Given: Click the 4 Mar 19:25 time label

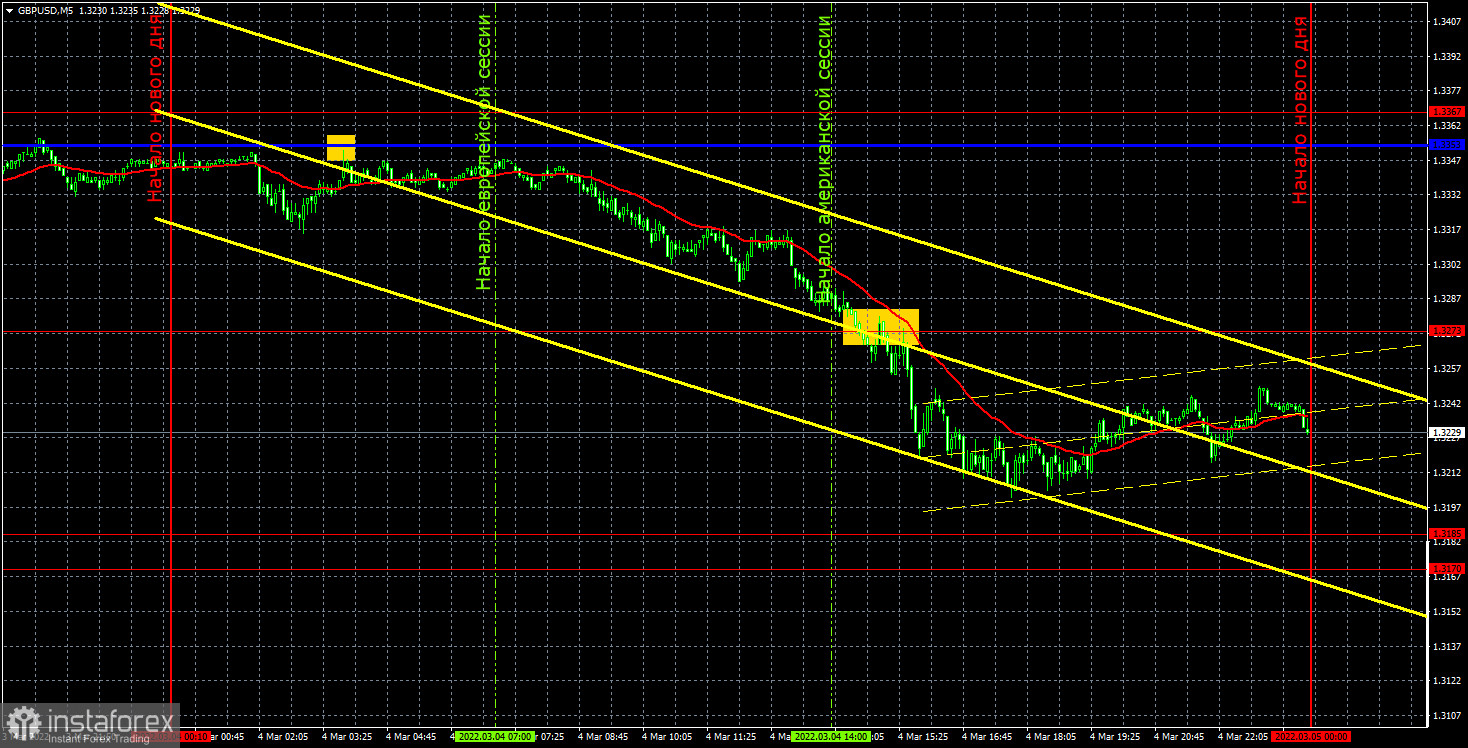Looking at the screenshot, I should click(1115, 736).
